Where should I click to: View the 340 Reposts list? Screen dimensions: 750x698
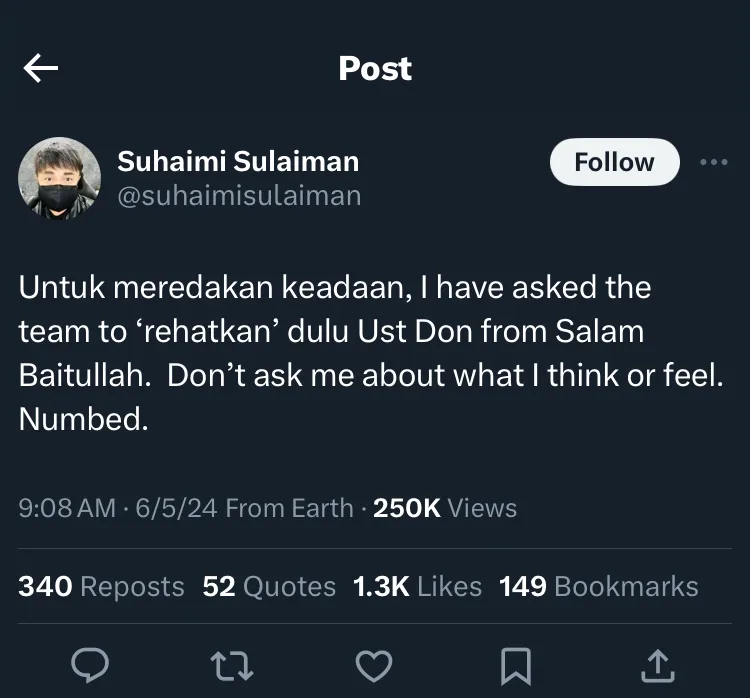point(101,587)
